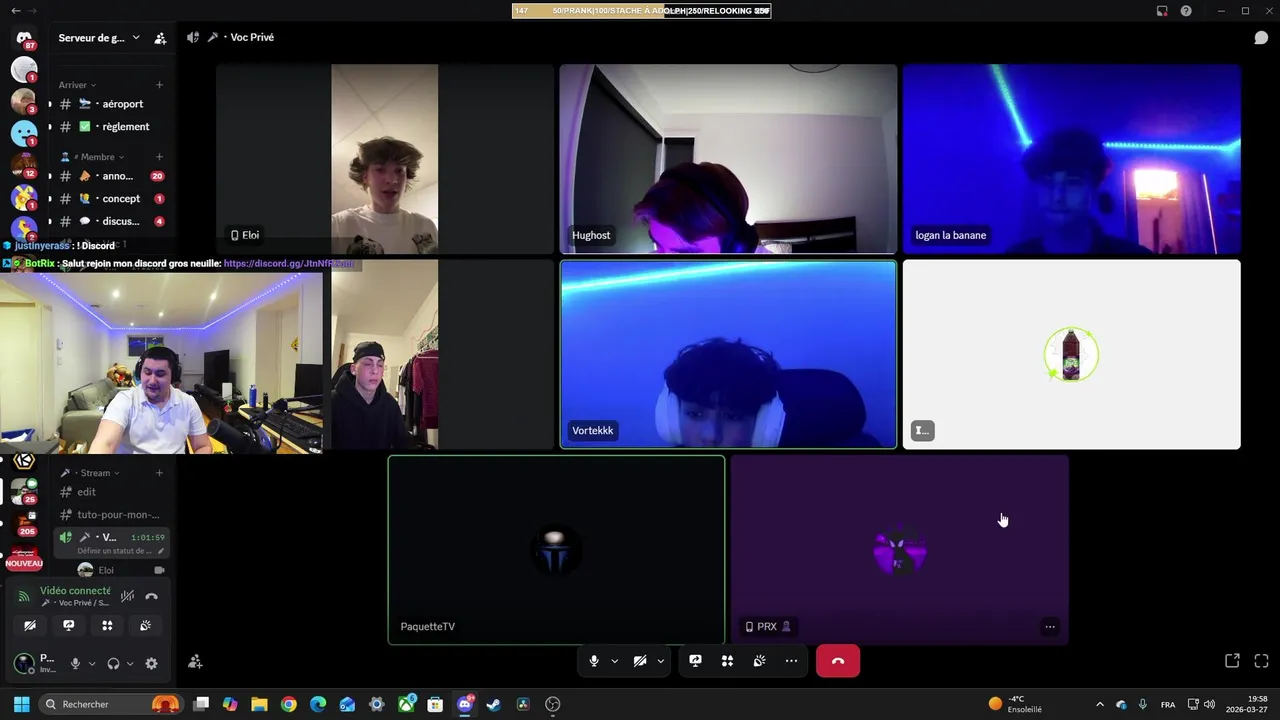Edit the voice channel status pencil
The width and height of the screenshot is (1280, 720).
pos(161,551)
